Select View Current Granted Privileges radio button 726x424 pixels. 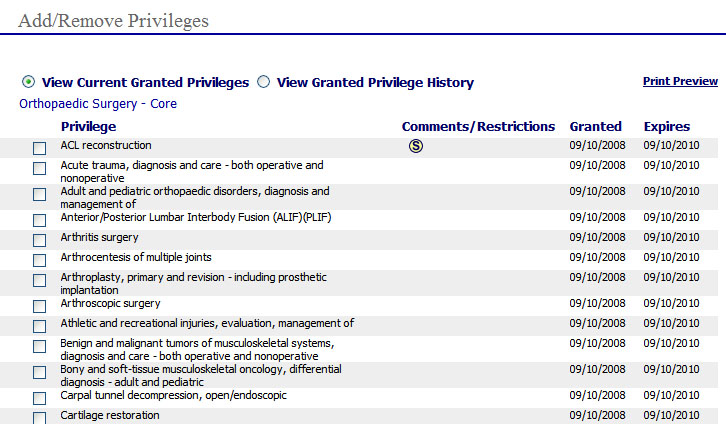tap(28, 82)
